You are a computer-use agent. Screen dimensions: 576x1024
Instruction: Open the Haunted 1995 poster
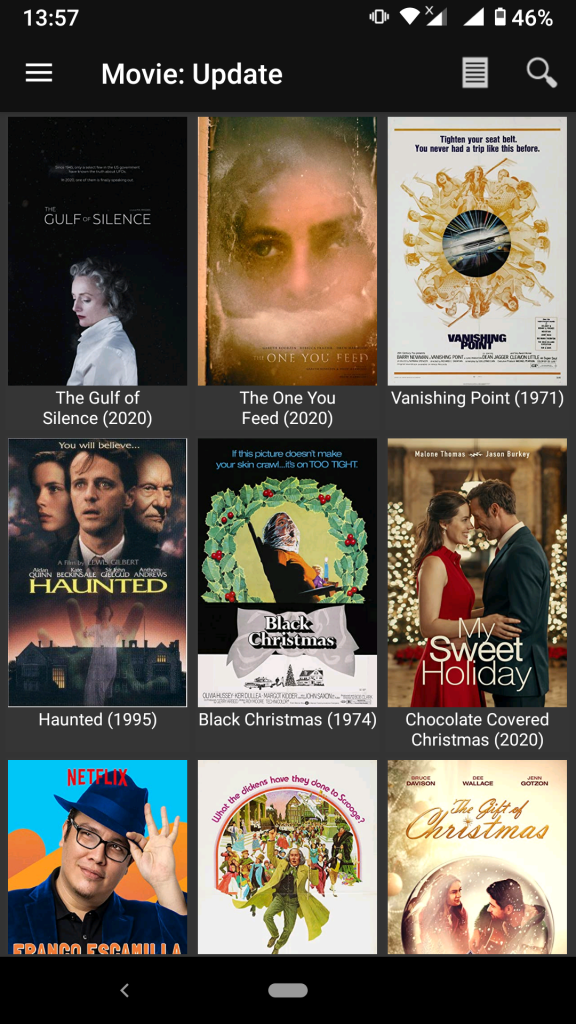coord(97,573)
